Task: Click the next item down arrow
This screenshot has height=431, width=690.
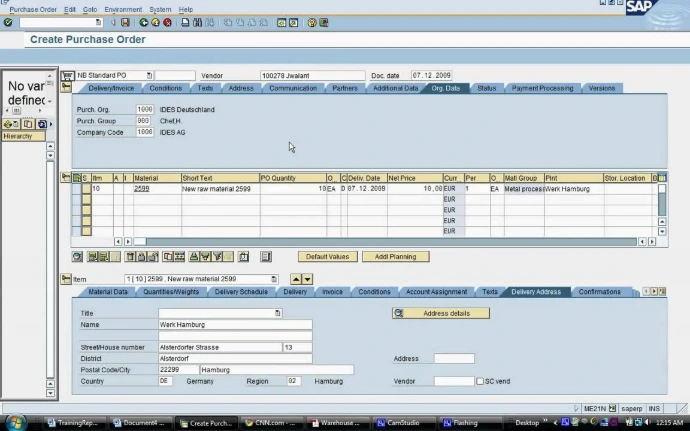Action: coord(307,279)
